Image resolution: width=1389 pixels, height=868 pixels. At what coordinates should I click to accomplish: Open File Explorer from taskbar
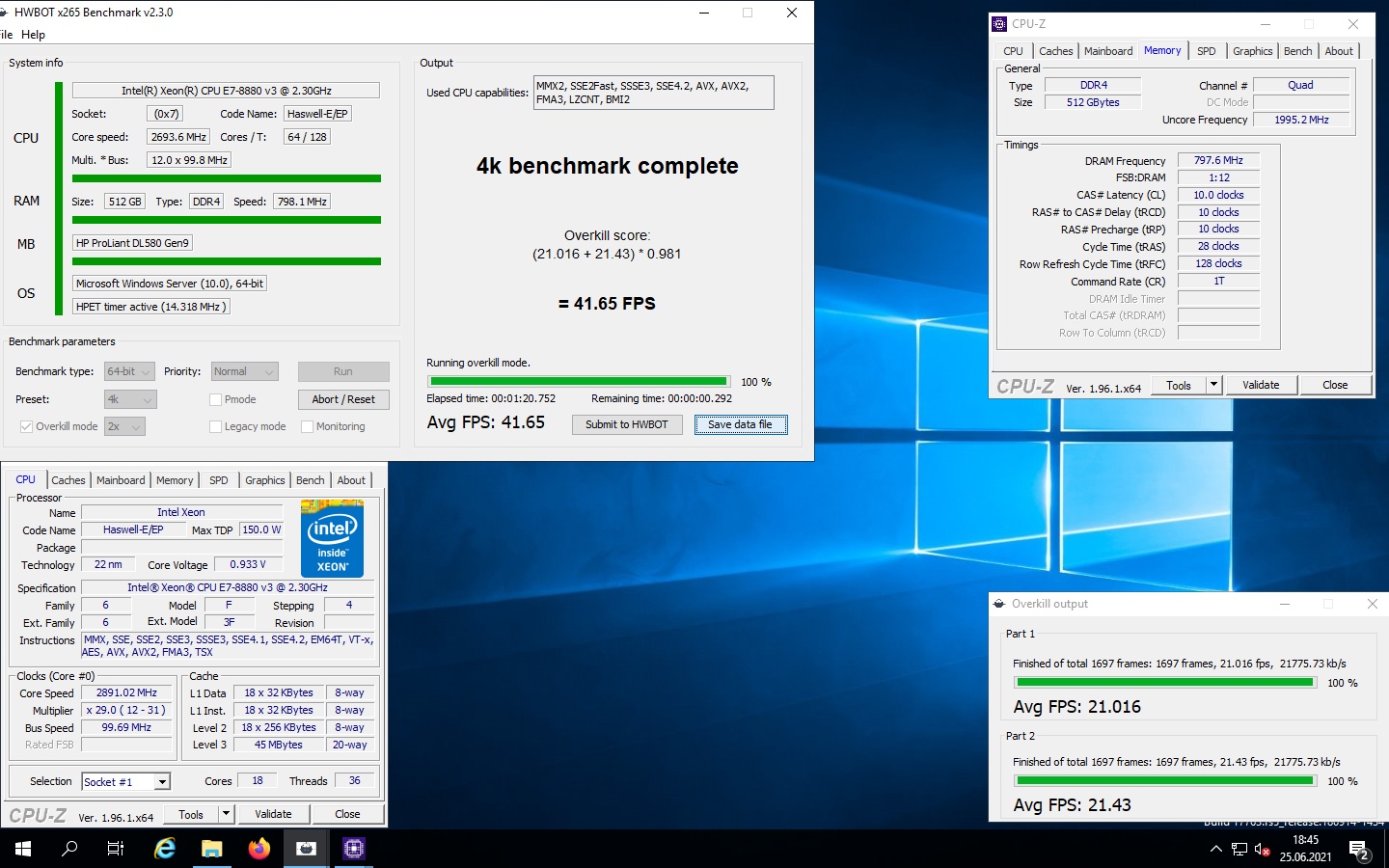pos(211,849)
